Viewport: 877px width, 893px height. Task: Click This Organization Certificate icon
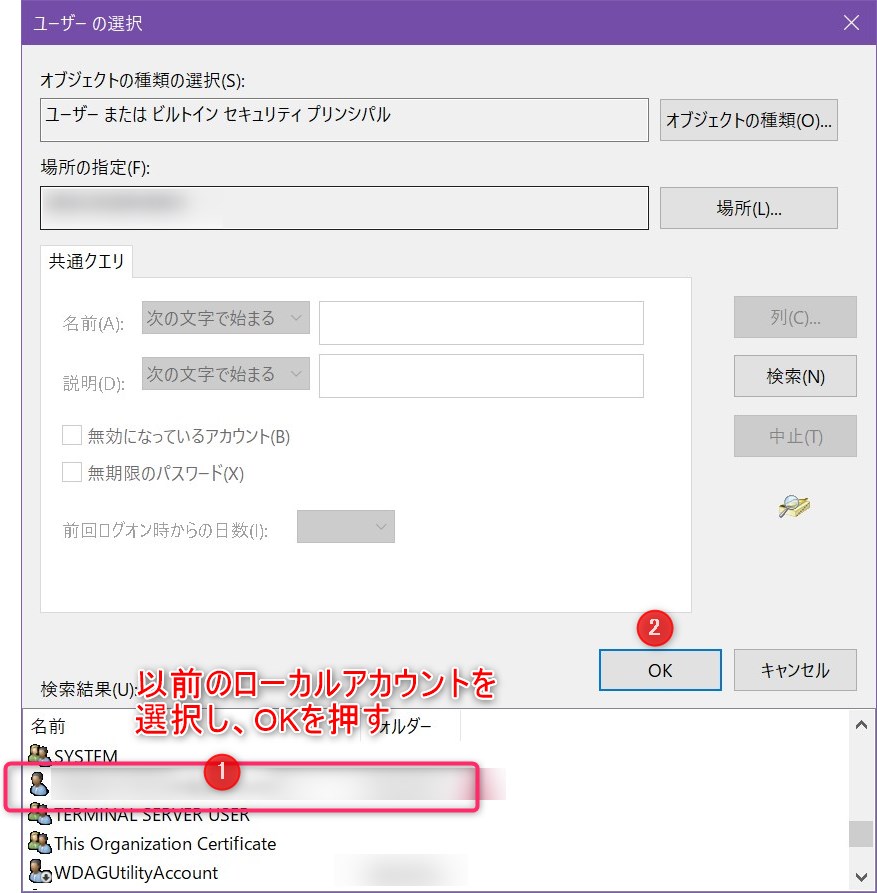click(39, 843)
